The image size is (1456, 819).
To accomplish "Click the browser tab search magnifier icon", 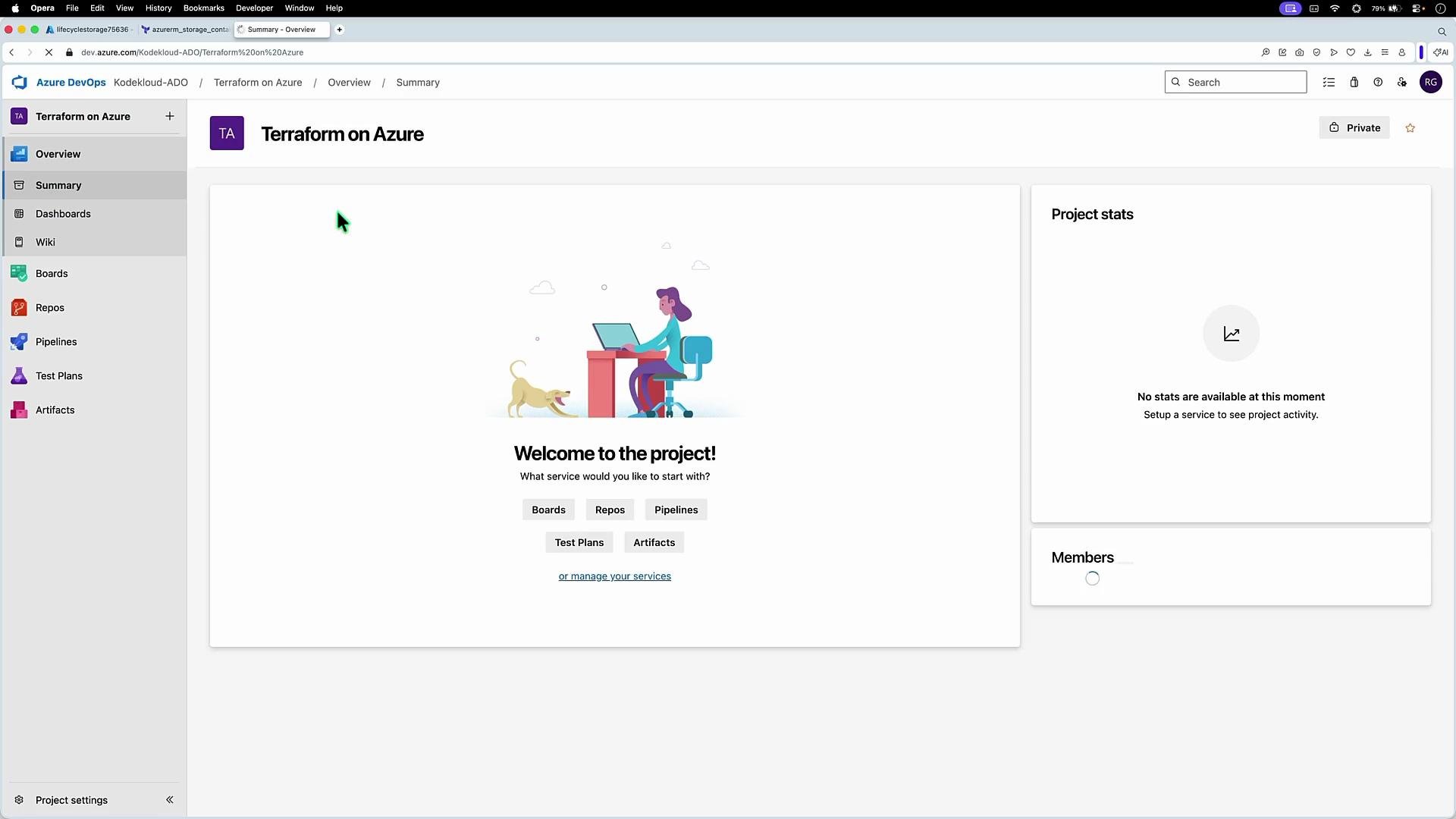I will (1442, 31).
